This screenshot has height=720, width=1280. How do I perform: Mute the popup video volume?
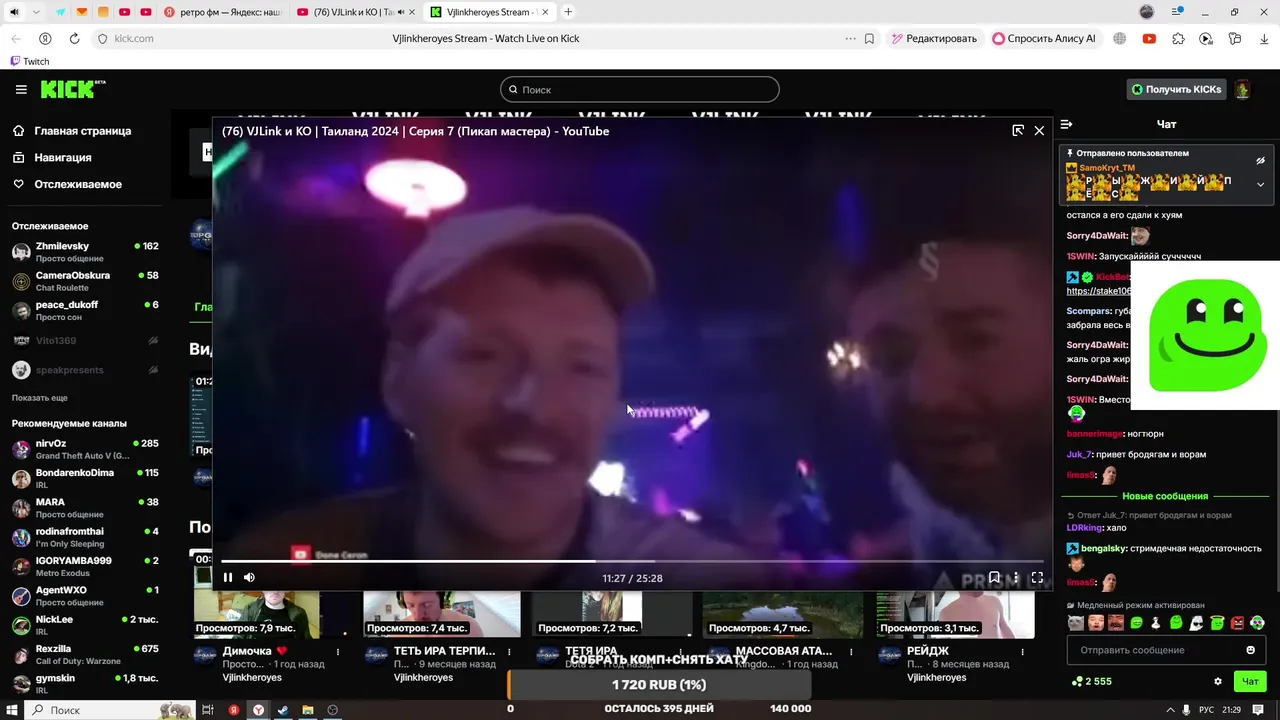click(249, 577)
